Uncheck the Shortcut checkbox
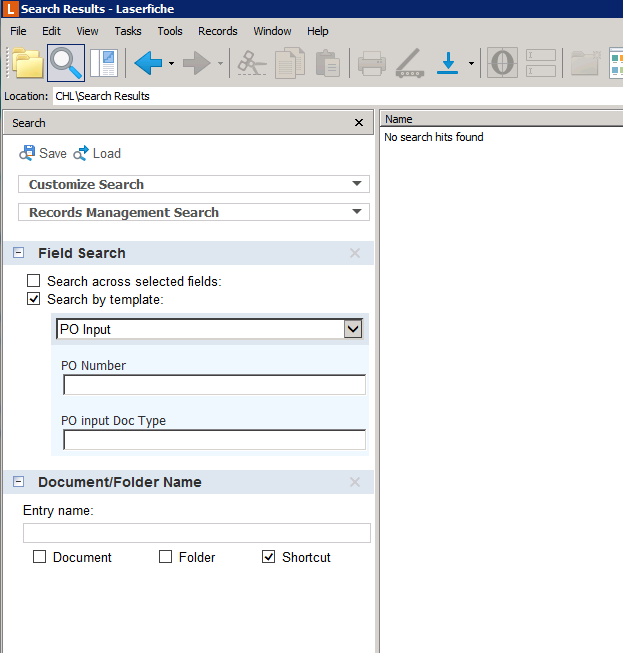This screenshot has height=653, width=623. (269, 557)
